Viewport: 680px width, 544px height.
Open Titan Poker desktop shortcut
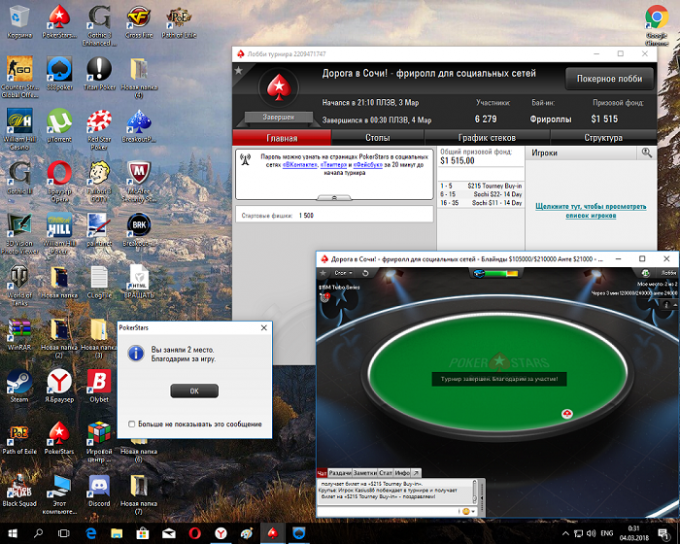click(99, 73)
